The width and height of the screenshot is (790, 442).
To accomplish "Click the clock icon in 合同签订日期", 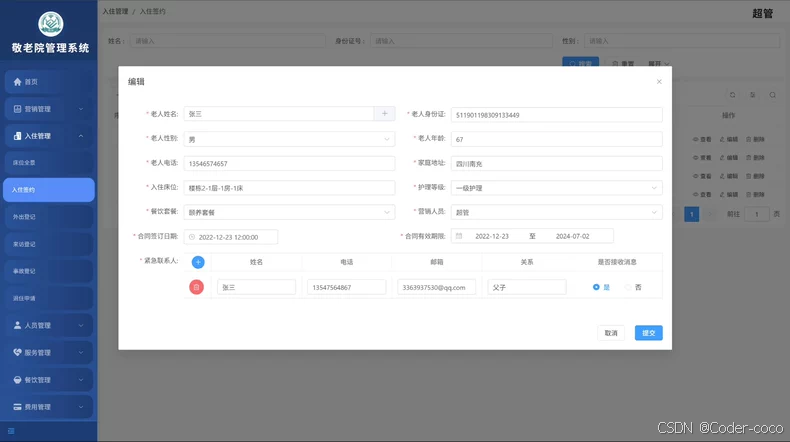I will tap(192, 237).
